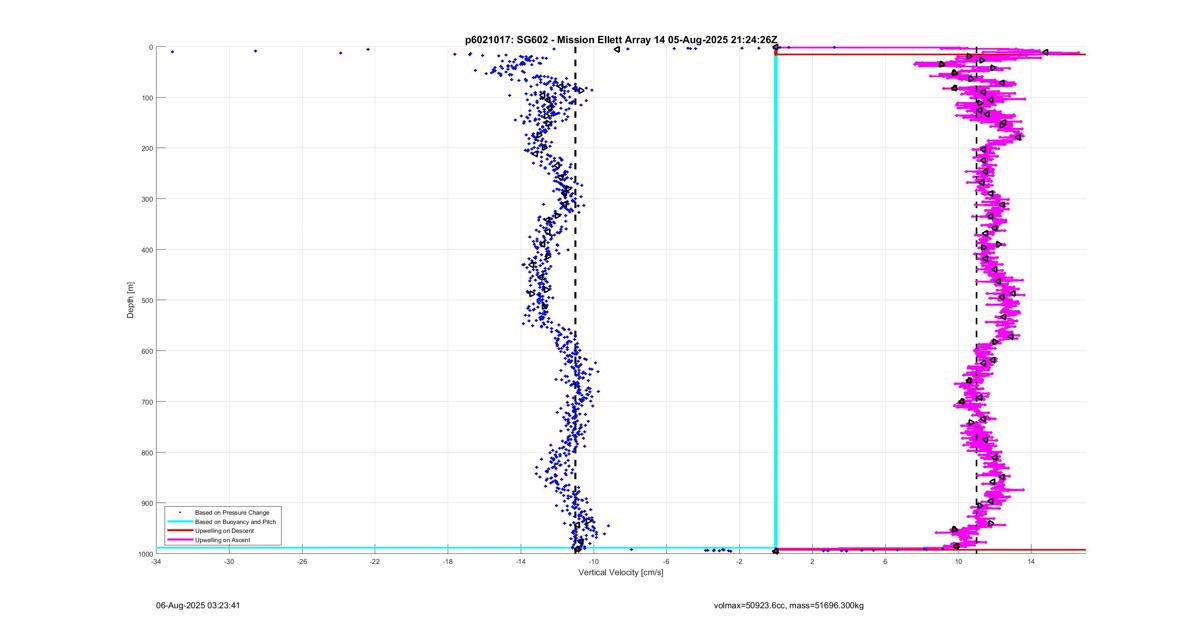Click the positive 6 velocity tick label
1200x622 pixels.
pos(885,562)
